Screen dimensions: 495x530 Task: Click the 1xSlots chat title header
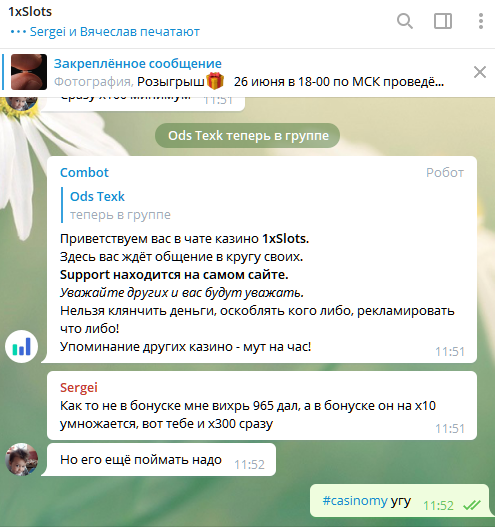pos(30,11)
